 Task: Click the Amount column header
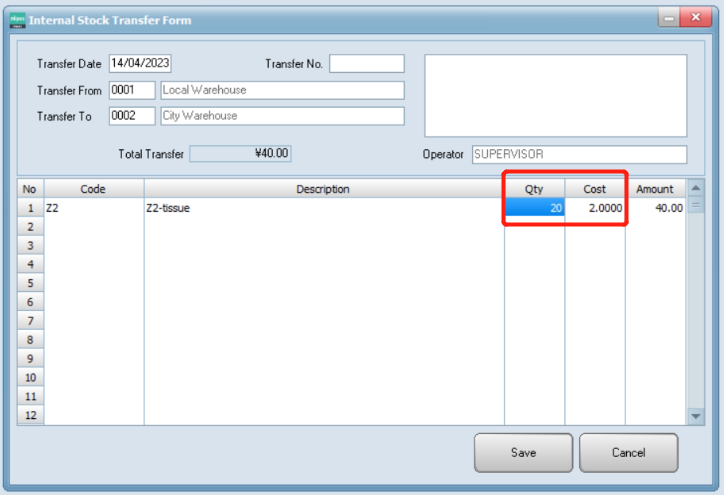click(655, 189)
